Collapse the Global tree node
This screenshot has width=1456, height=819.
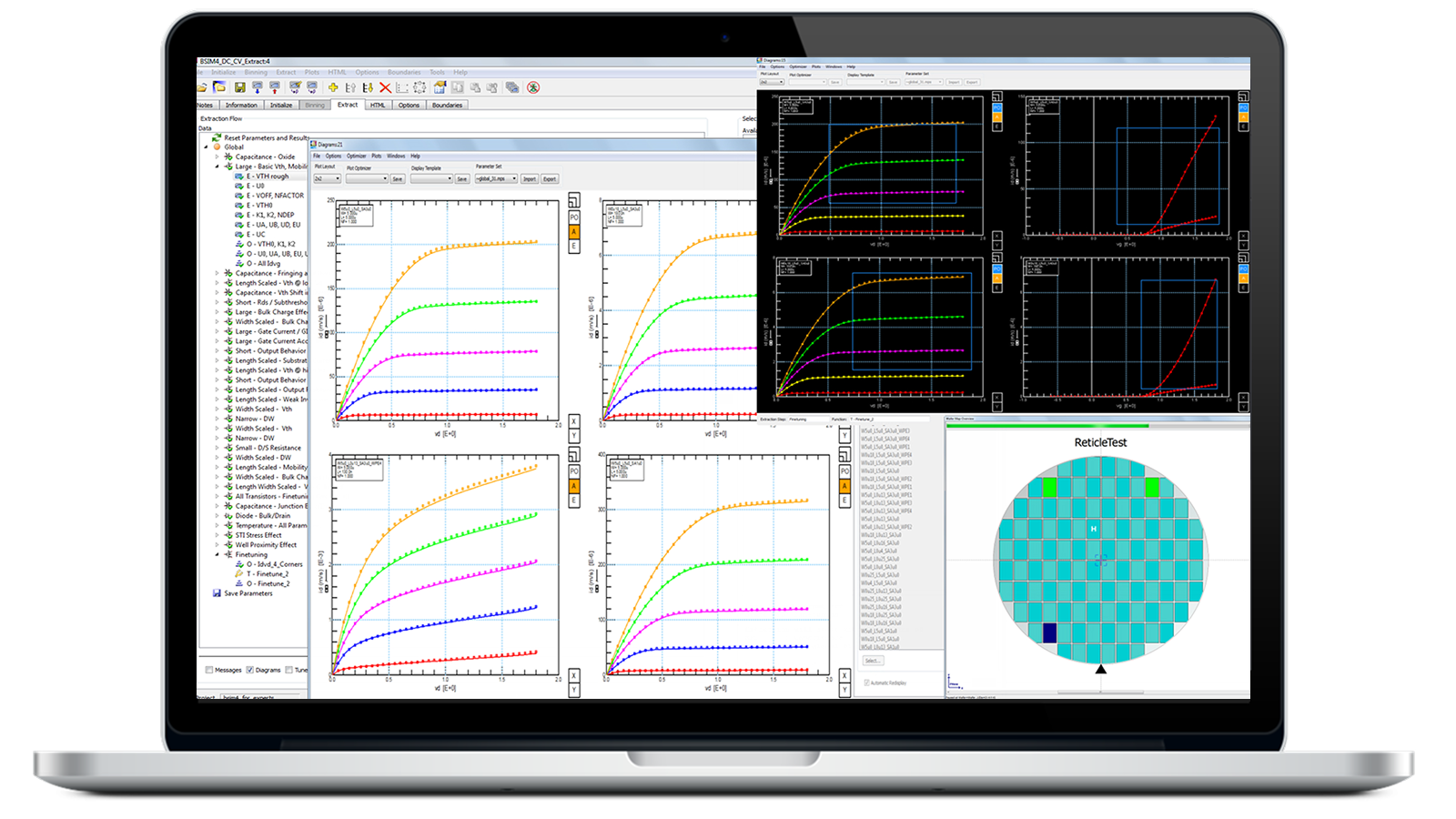tap(206, 147)
